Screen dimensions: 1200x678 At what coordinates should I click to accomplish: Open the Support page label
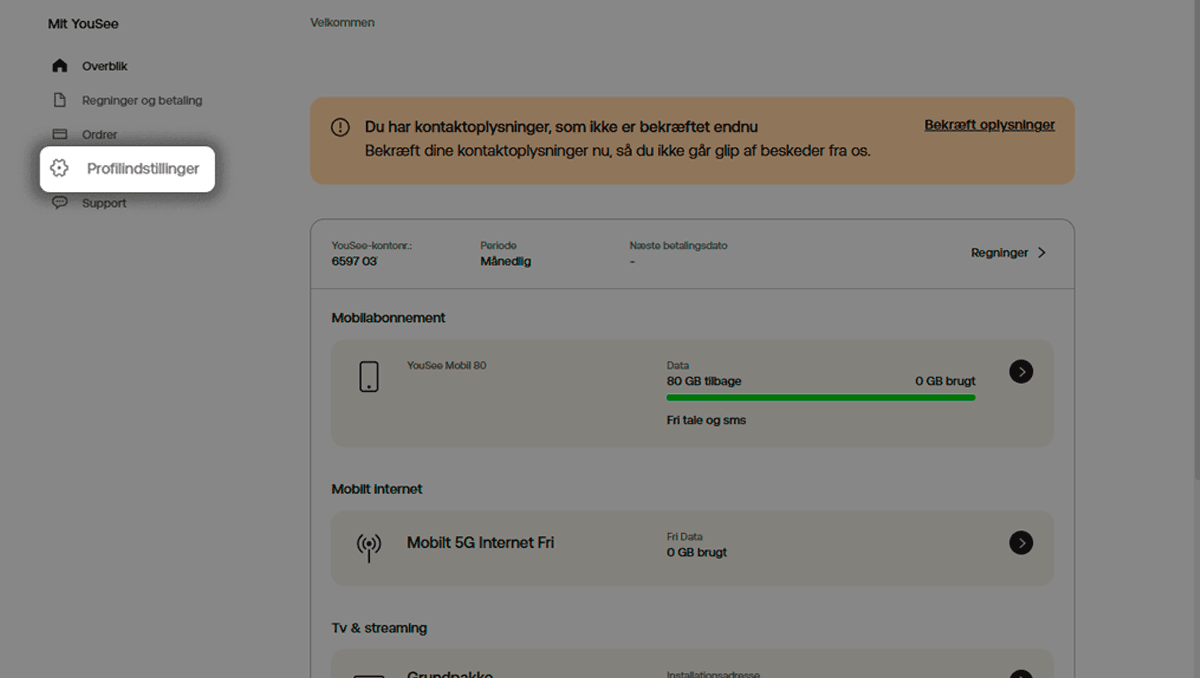click(x=104, y=203)
